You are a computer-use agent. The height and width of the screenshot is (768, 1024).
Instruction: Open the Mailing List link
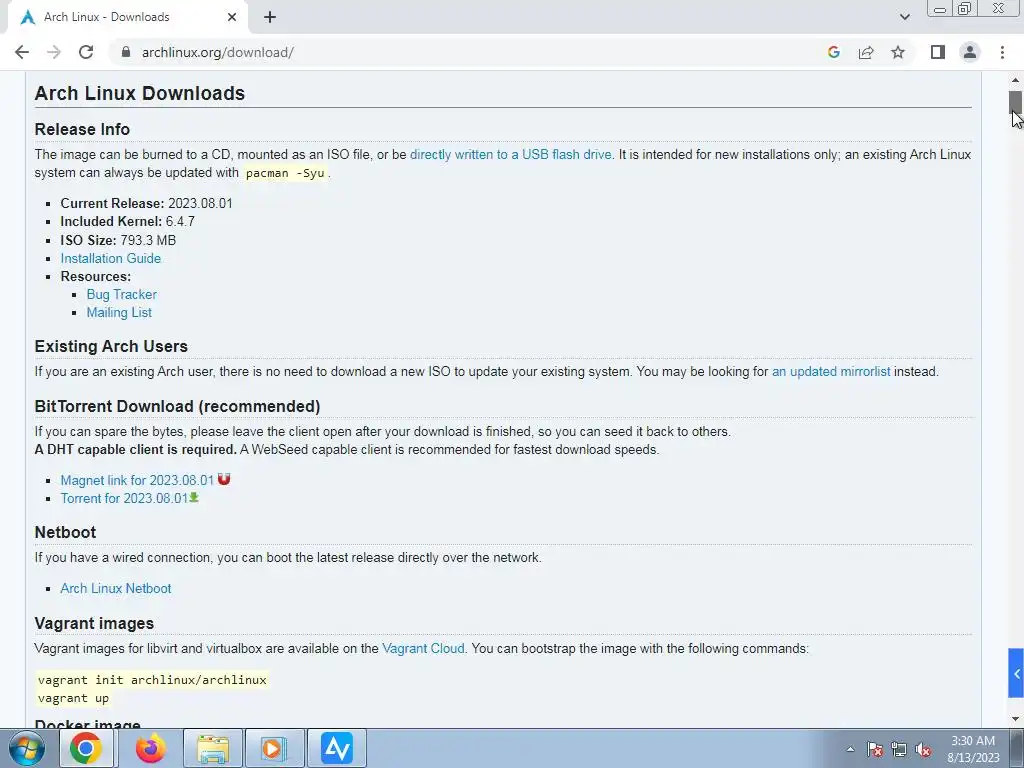119,313
